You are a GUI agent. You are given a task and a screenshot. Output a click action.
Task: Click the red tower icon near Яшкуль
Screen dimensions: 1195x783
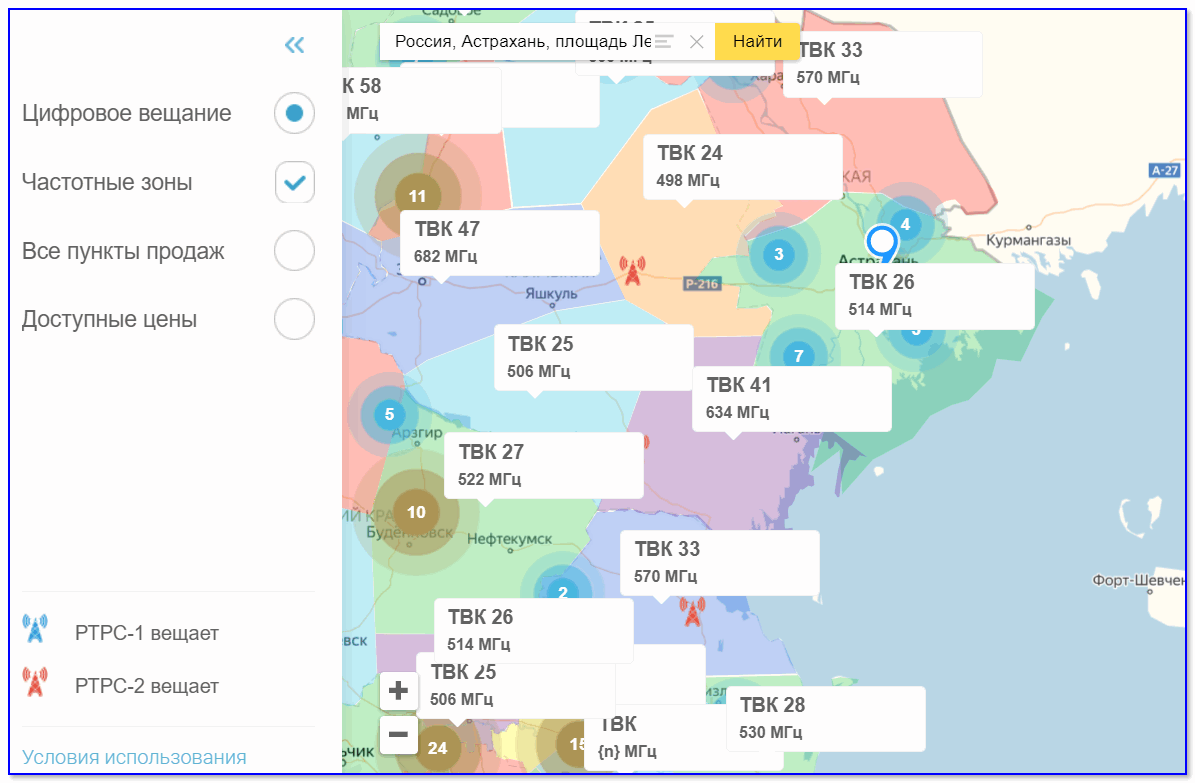pyautogui.click(x=631, y=270)
